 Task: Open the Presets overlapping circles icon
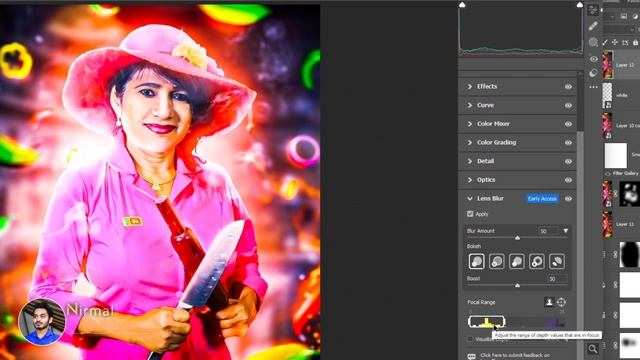593,73
